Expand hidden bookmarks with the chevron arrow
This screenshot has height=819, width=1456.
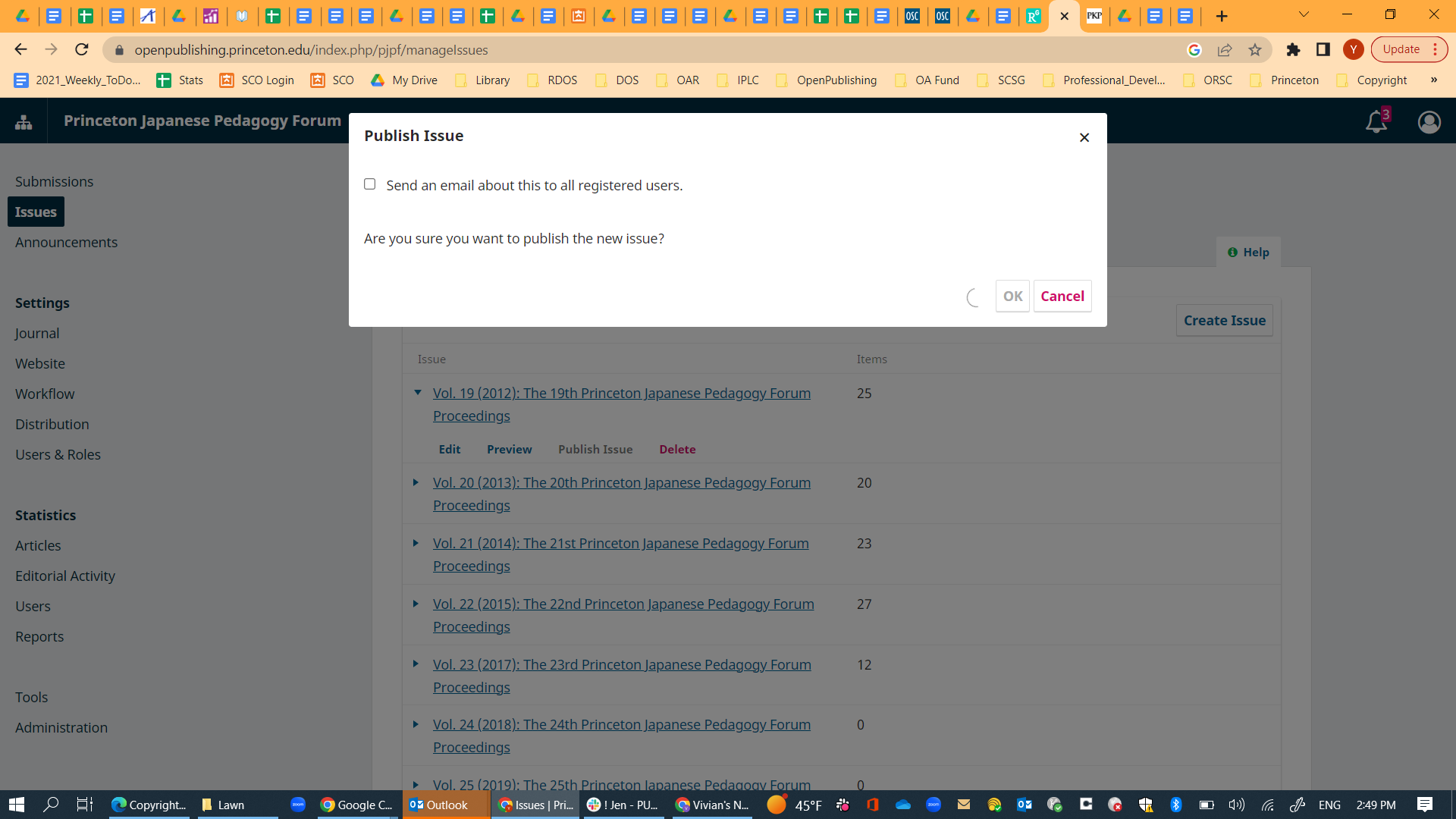[x=1433, y=80]
